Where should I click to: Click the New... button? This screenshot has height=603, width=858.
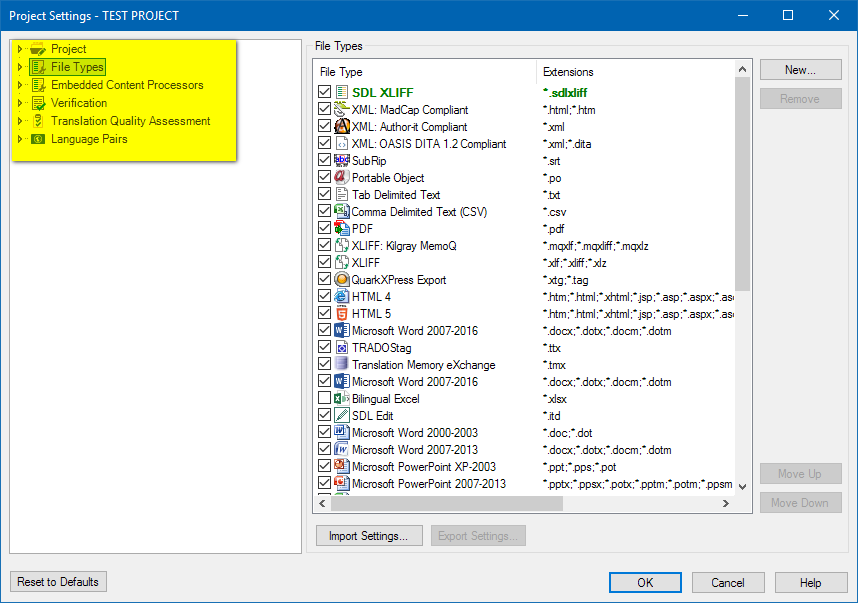click(x=801, y=70)
